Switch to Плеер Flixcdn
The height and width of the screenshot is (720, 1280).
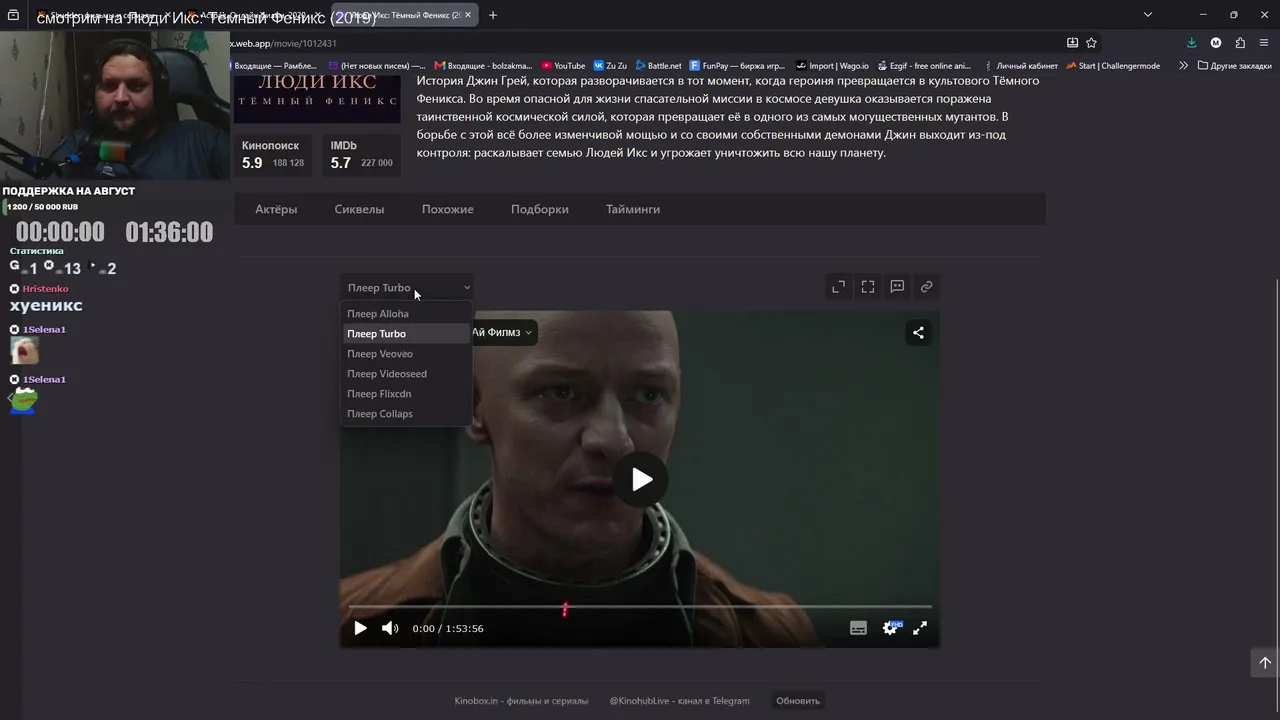pyautogui.click(x=406, y=394)
